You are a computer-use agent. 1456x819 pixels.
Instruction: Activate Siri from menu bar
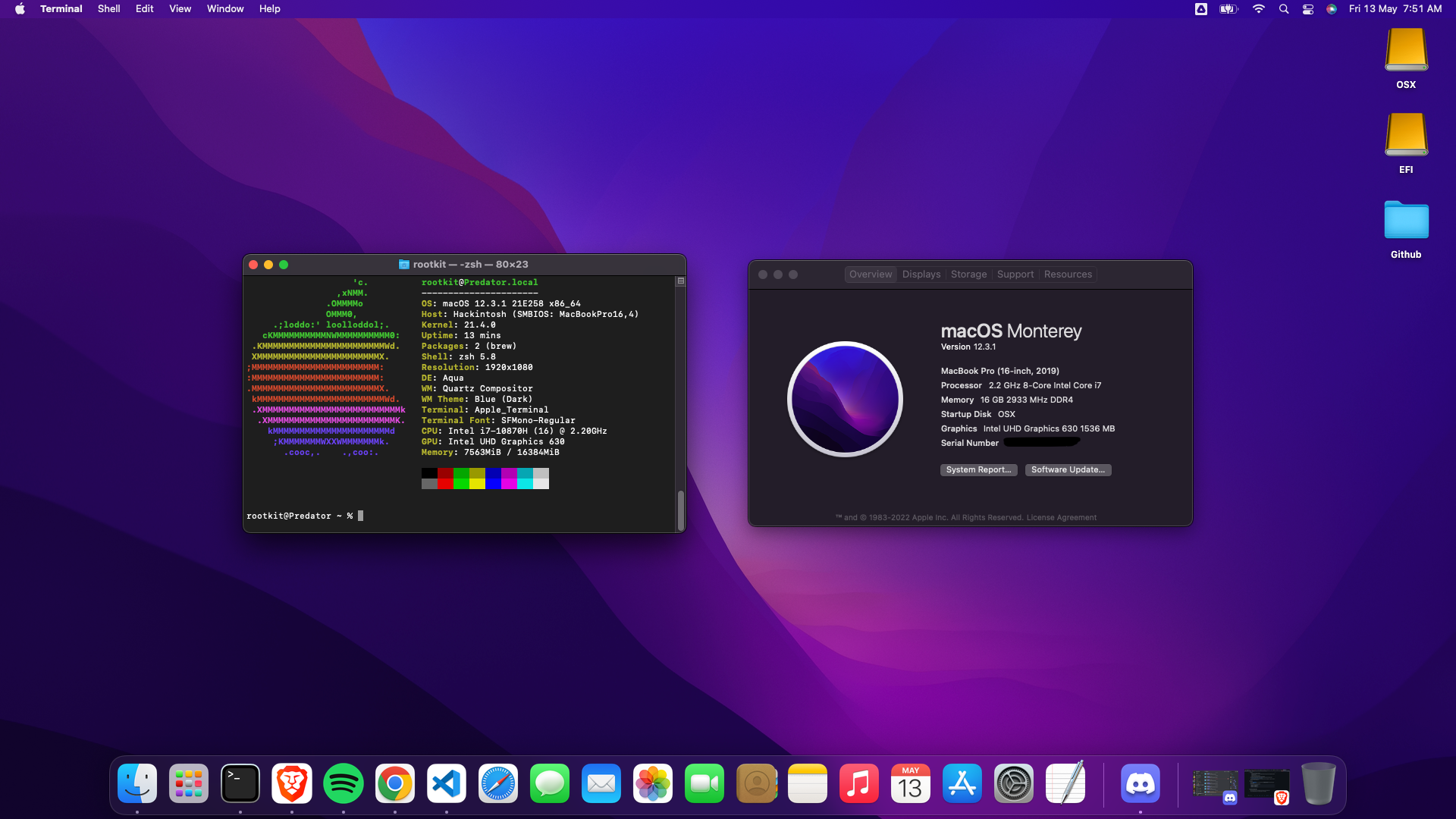(1332, 9)
